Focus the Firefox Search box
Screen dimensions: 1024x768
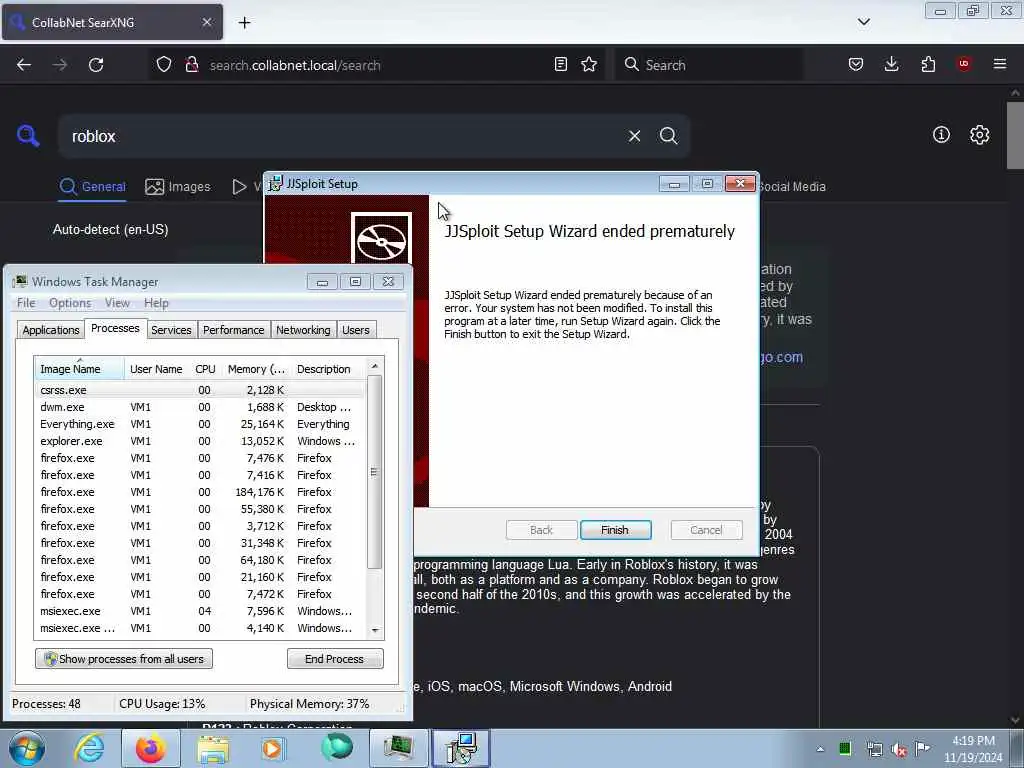pos(708,65)
